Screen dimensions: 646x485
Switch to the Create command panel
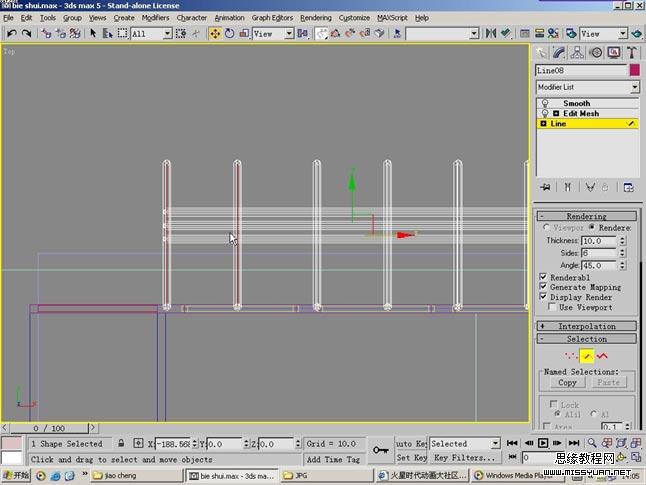[541, 52]
